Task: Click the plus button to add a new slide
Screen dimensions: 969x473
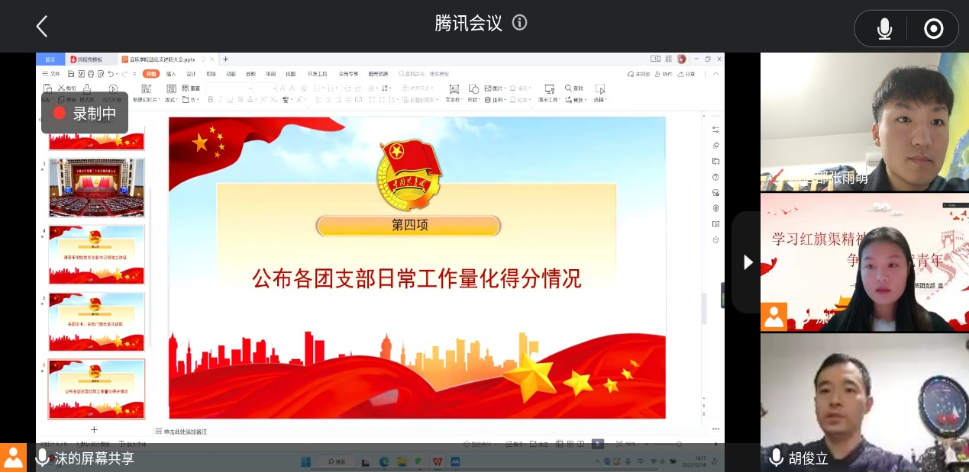Action: click(94, 429)
